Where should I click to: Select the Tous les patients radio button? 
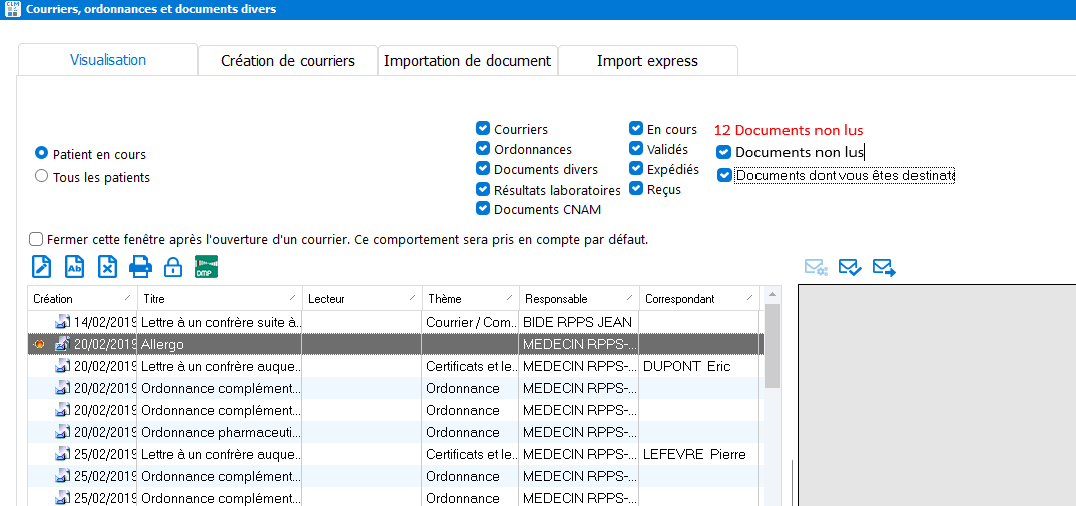tap(41, 177)
